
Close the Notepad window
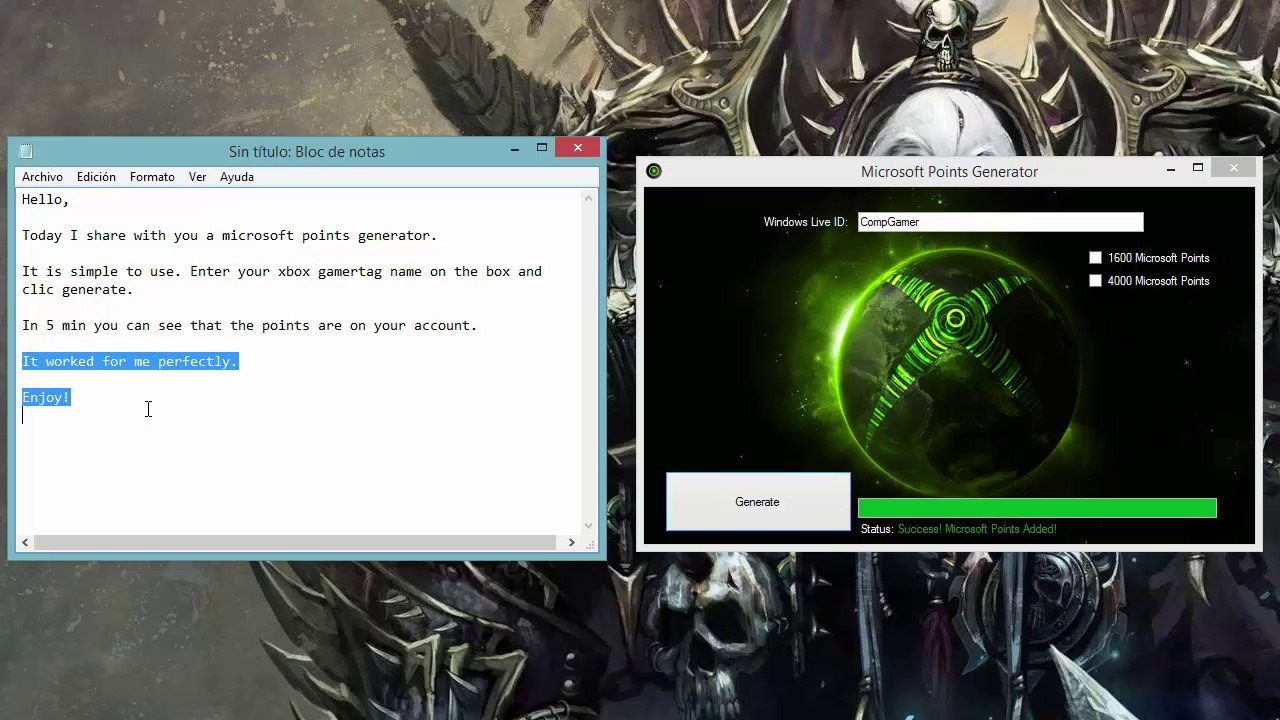[577, 148]
